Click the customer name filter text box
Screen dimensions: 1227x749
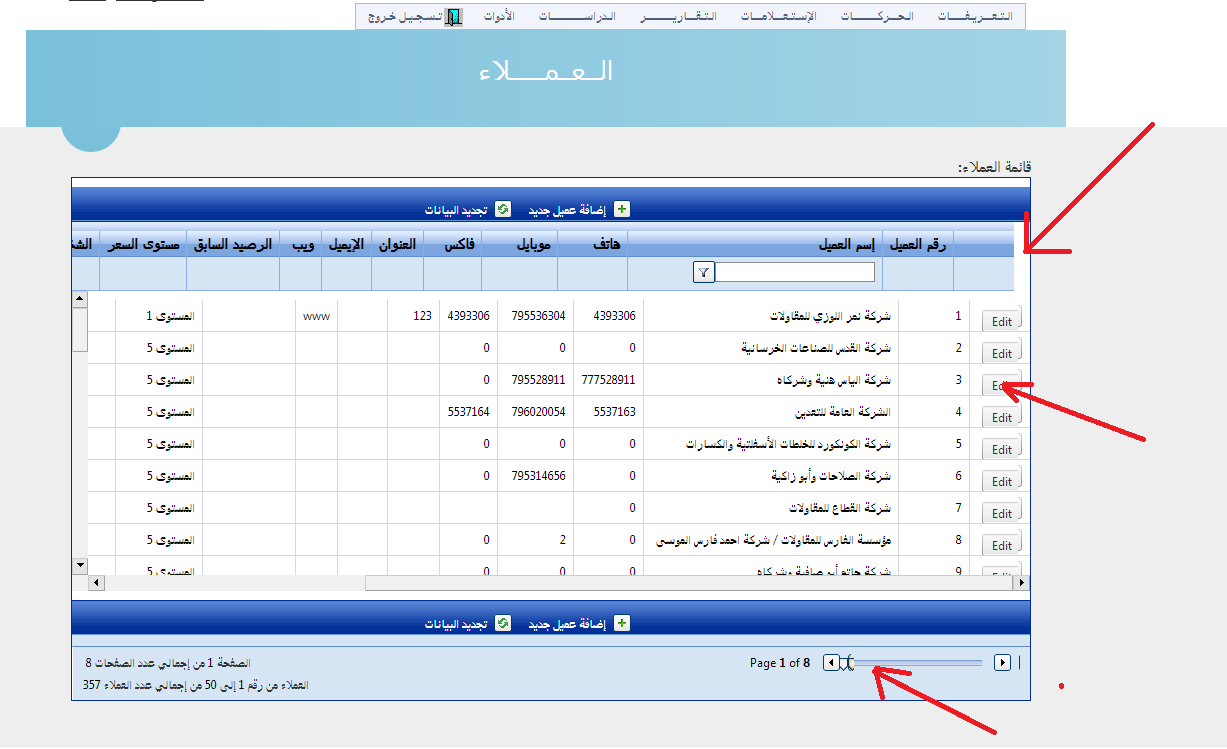pos(795,272)
